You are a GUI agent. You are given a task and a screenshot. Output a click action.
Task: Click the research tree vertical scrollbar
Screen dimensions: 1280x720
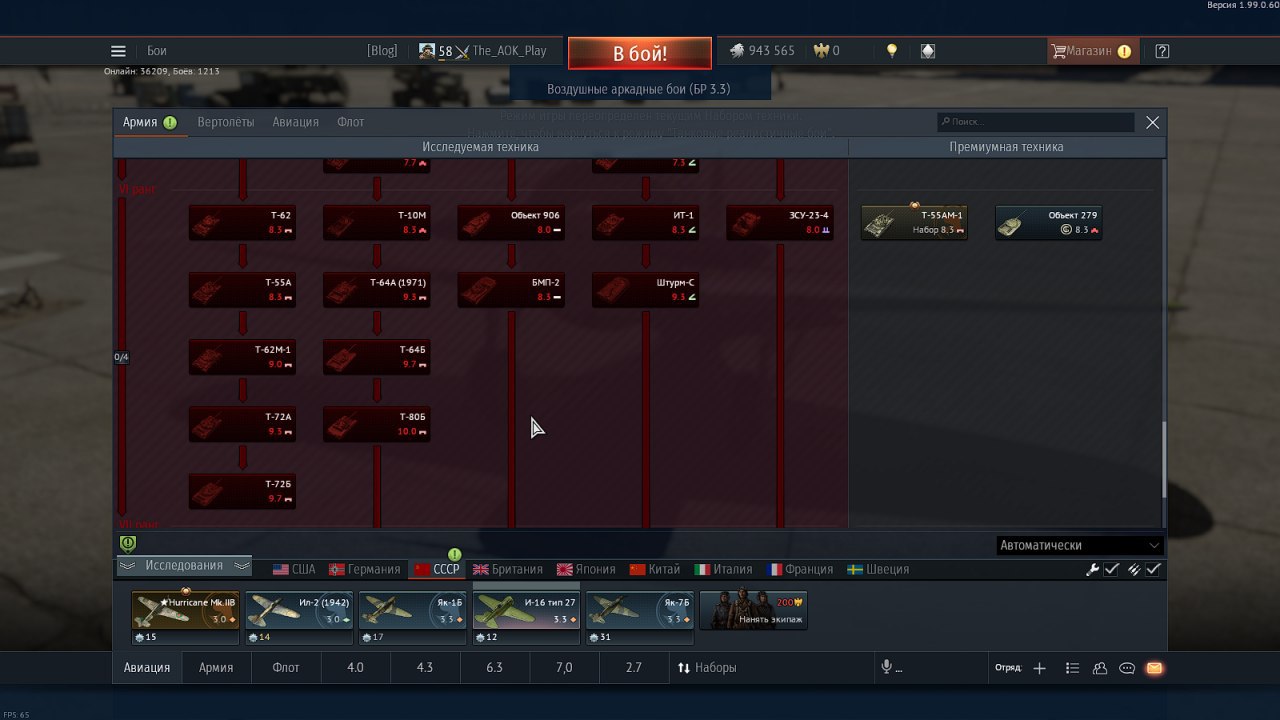coord(1162,460)
